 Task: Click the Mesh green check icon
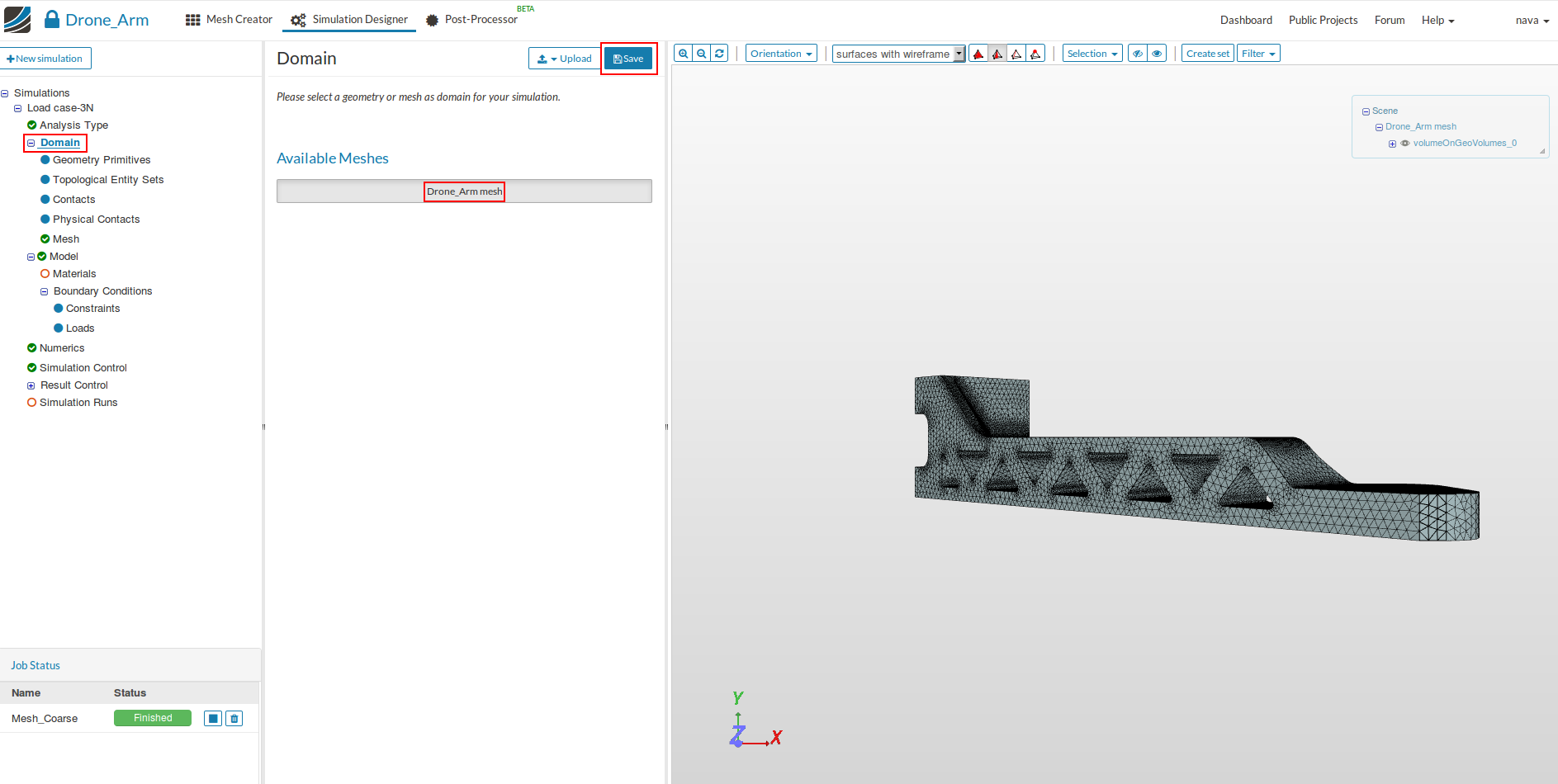pyautogui.click(x=45, y=239)
